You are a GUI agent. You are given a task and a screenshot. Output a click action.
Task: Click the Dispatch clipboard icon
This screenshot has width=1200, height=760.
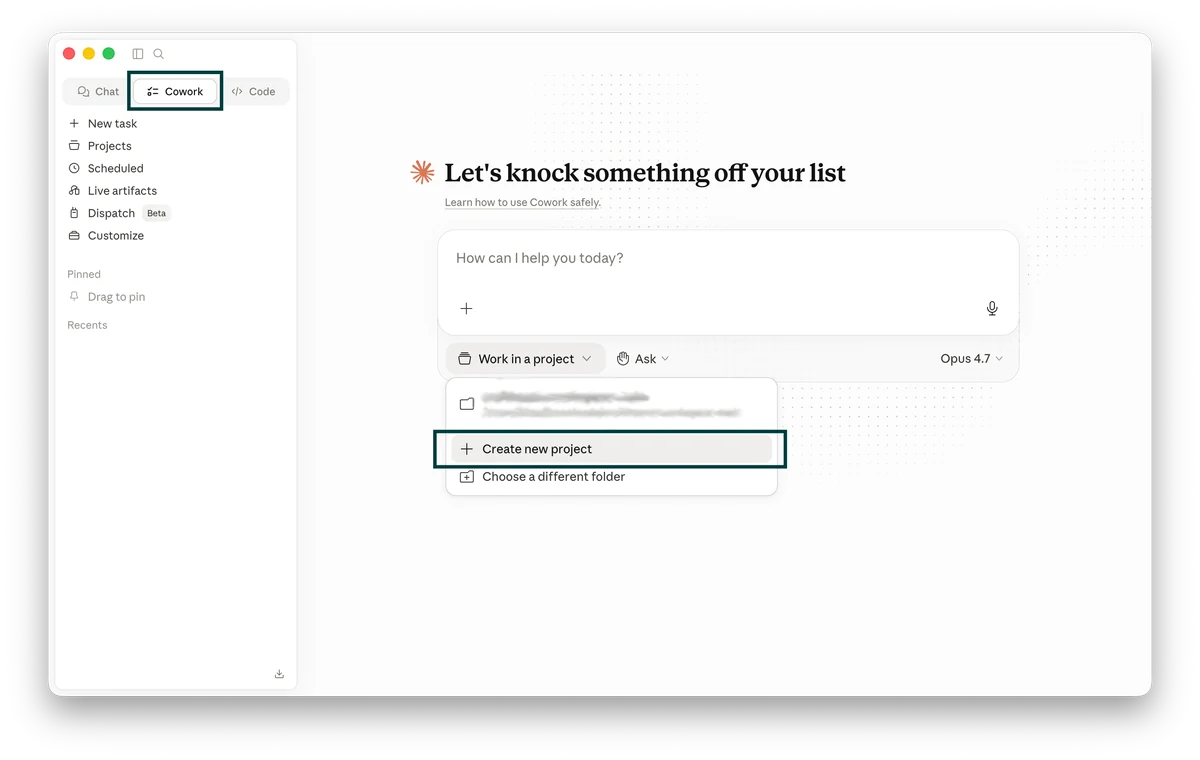(74, 213)
